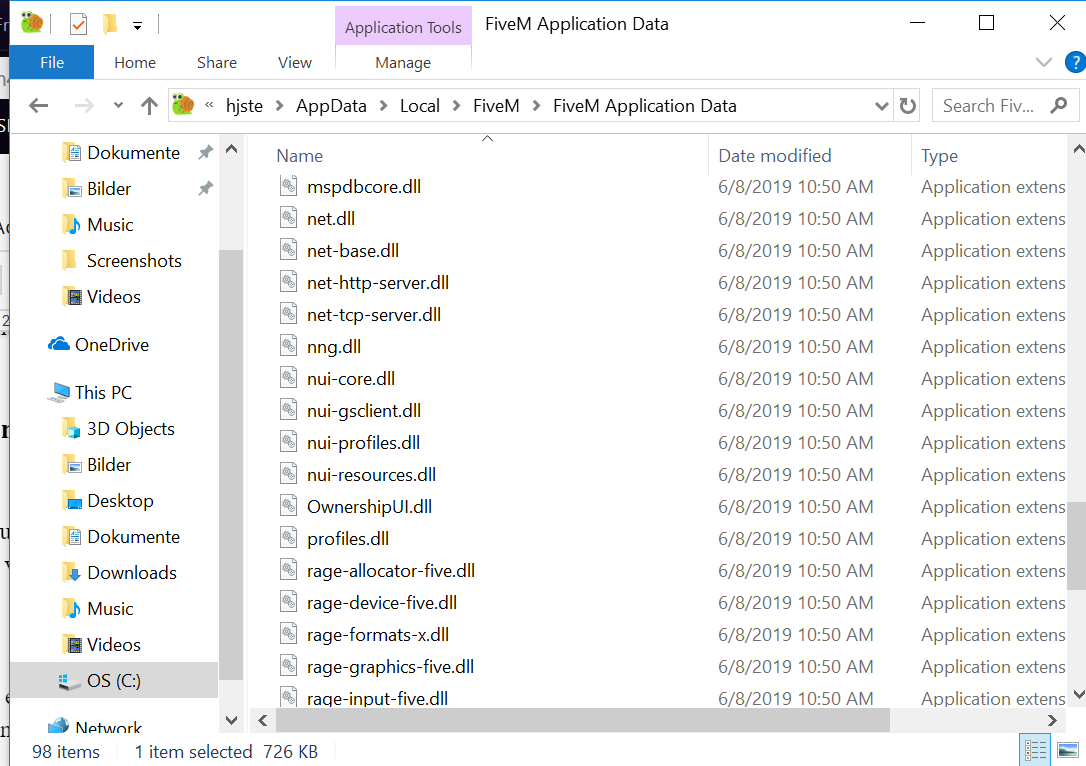Switch to Large icons view layout
Viewport: 1086px width, 766px height.
(1068, 749)
